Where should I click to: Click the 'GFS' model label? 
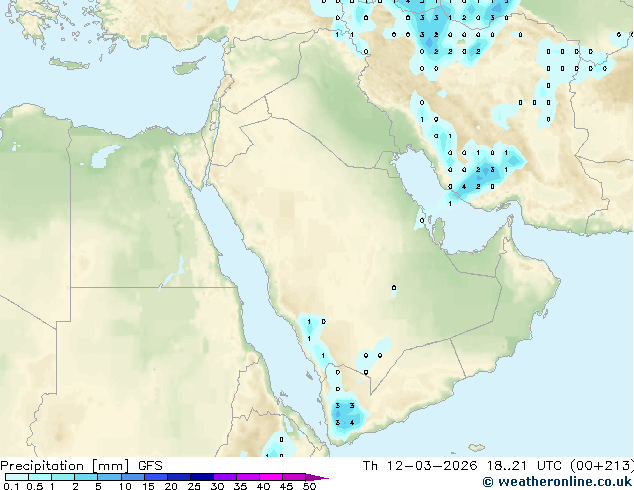click(150, 466)
